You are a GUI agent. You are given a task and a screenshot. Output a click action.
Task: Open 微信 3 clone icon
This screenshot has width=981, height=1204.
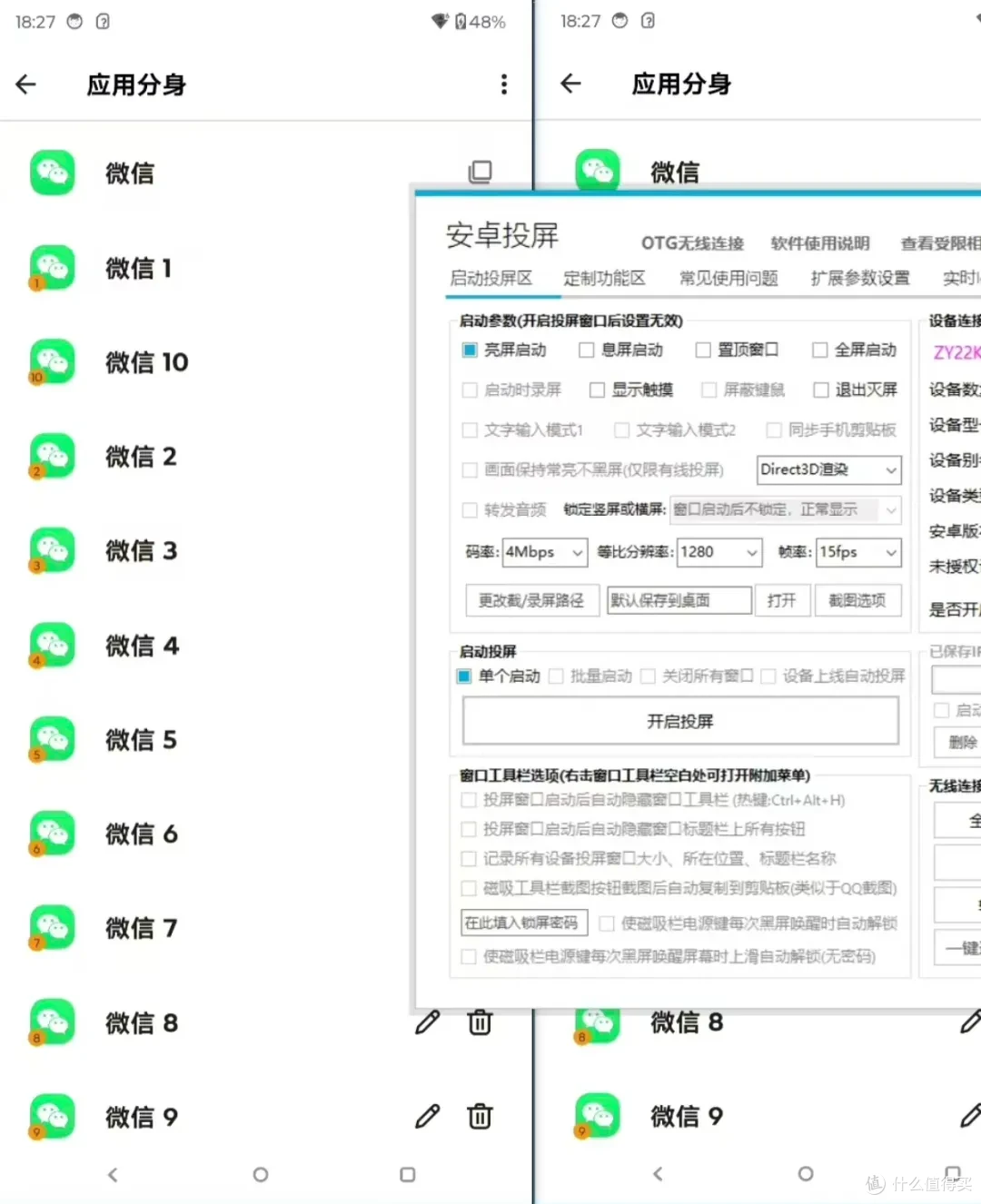(53, 550)
